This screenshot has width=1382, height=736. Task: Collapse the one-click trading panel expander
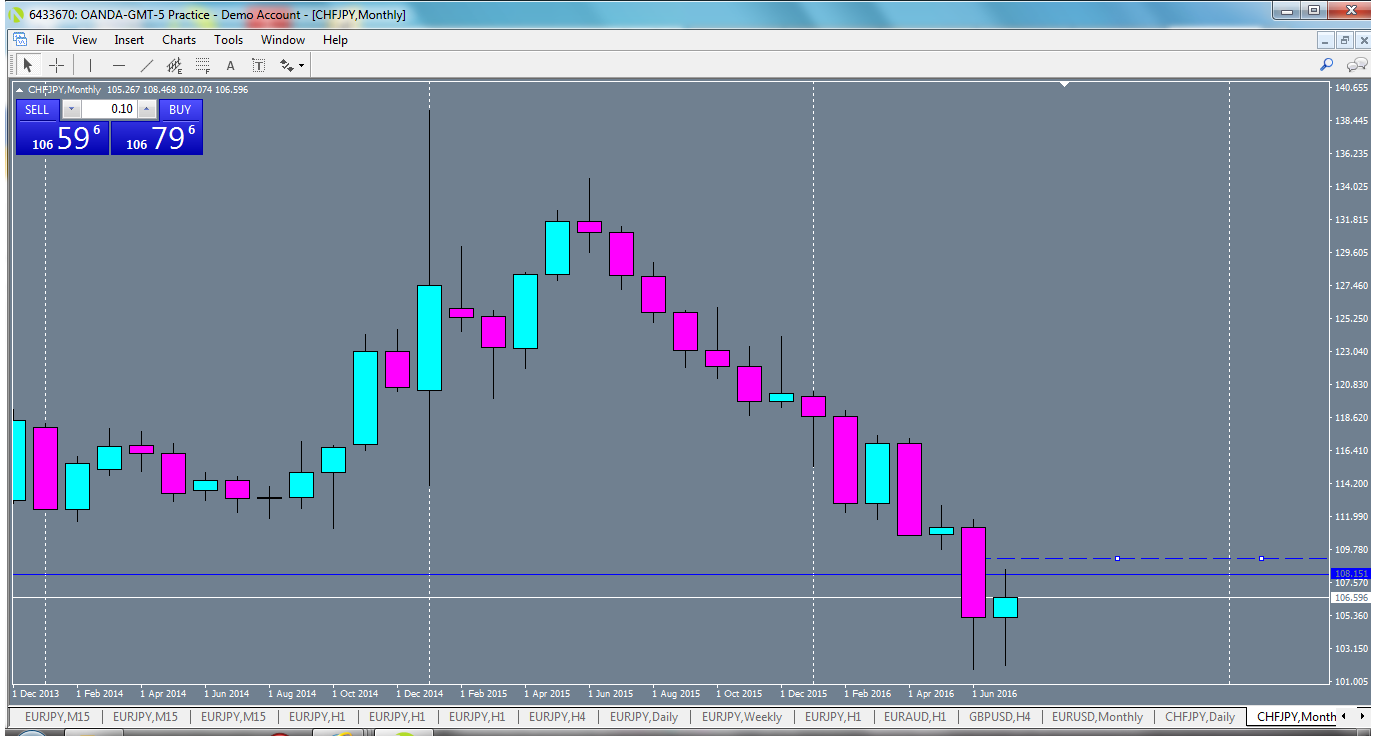click(x=18, y=89)
